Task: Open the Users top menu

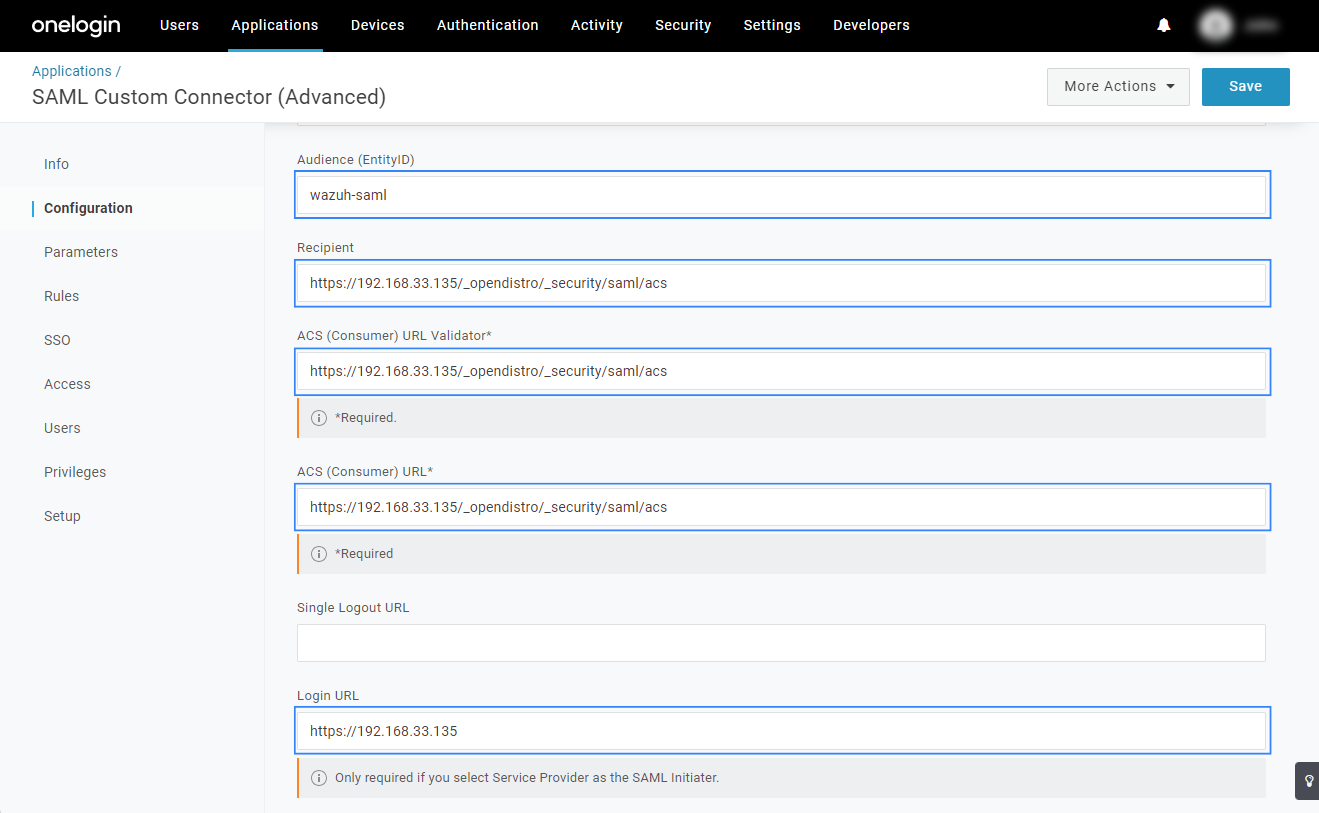Action: pos(179,25)
